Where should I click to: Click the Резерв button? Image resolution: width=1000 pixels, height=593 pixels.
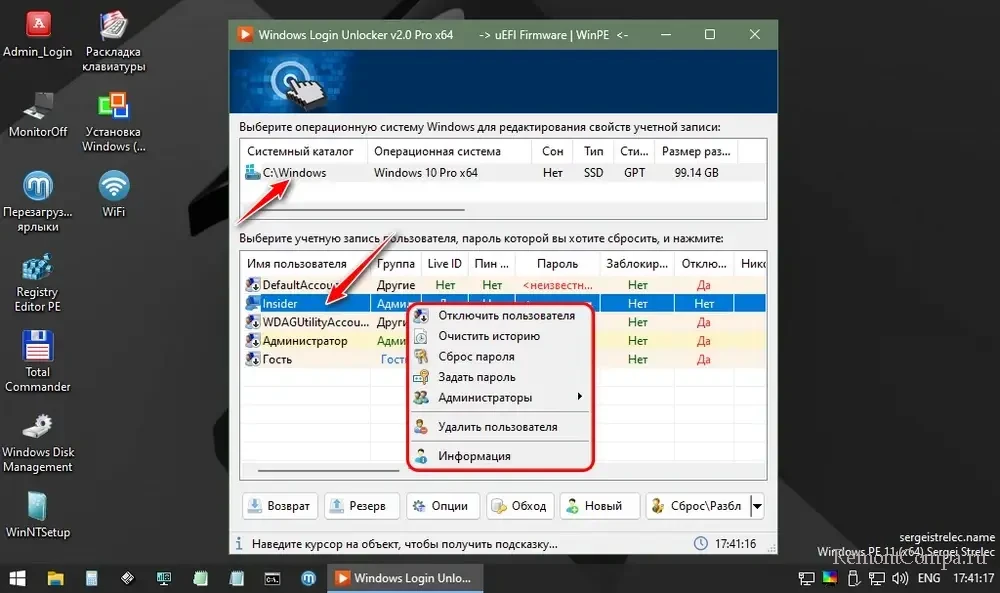coord(362,506)
